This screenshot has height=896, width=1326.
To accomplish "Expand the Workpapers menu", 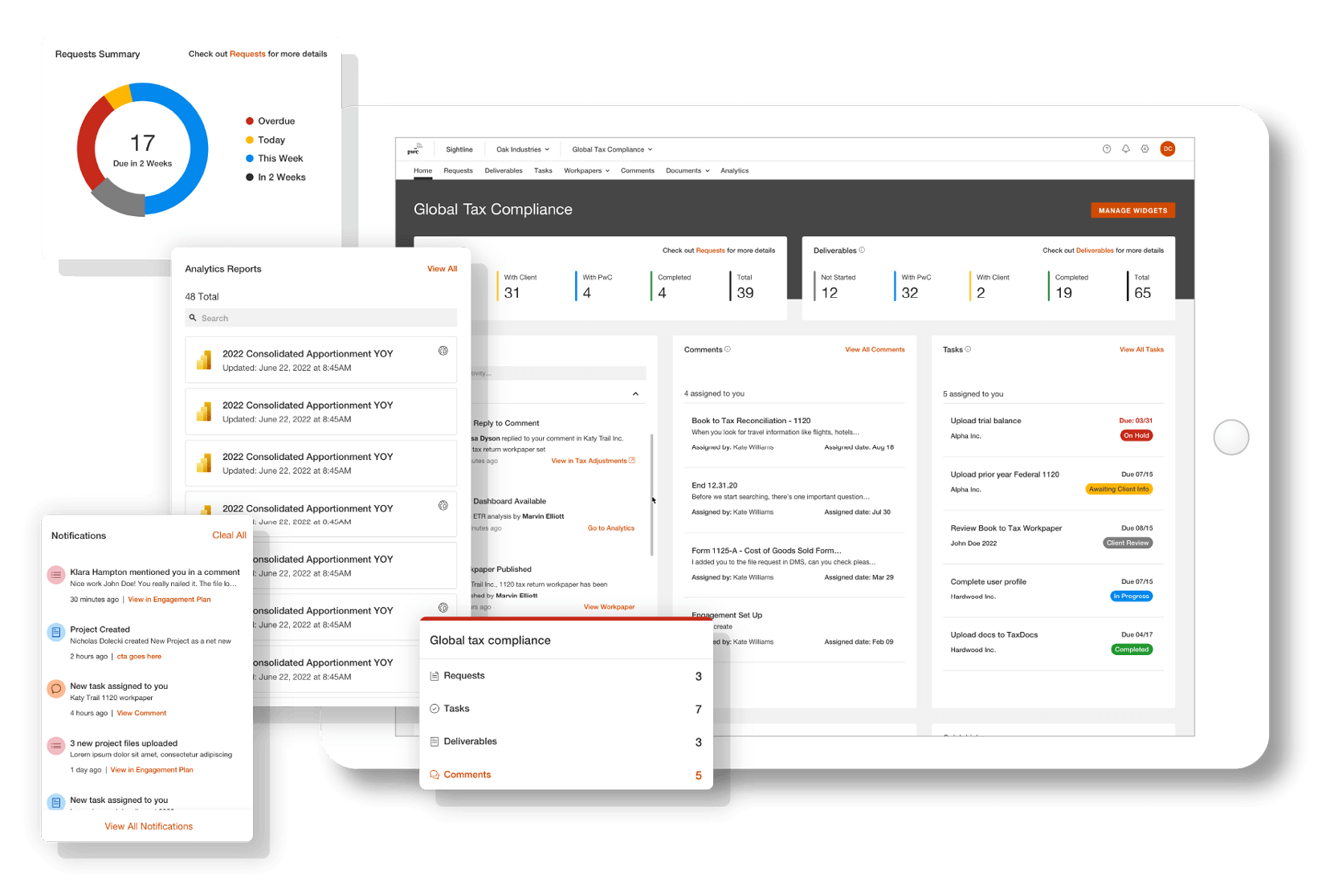I will [x=586, y=171].
